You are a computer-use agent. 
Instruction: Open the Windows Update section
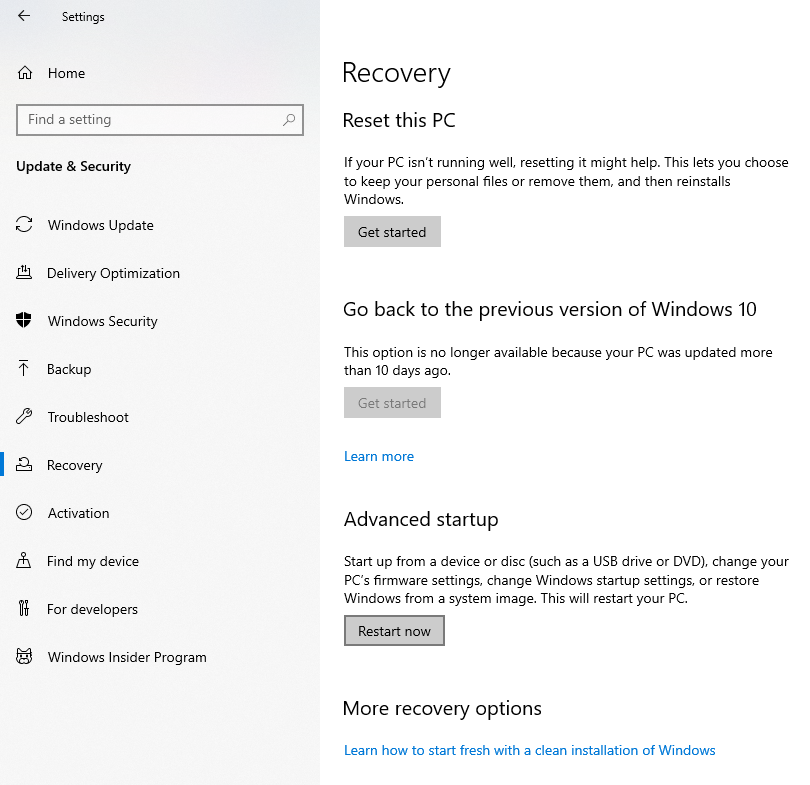(x=101, y=225)
